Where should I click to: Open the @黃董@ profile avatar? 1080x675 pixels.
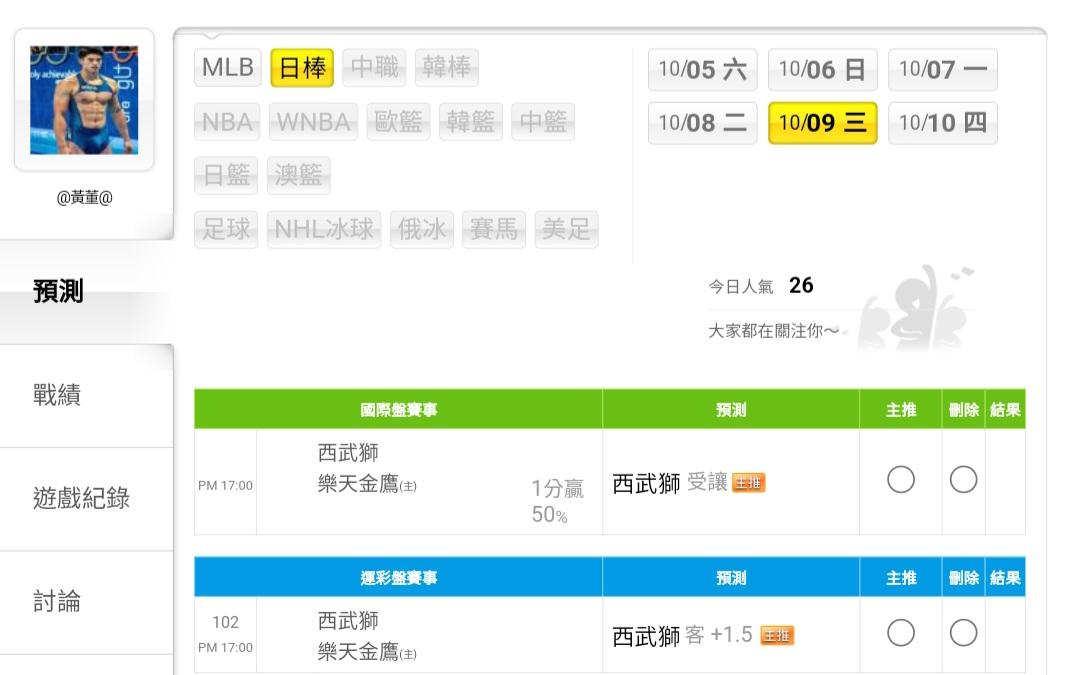point(84,100)
